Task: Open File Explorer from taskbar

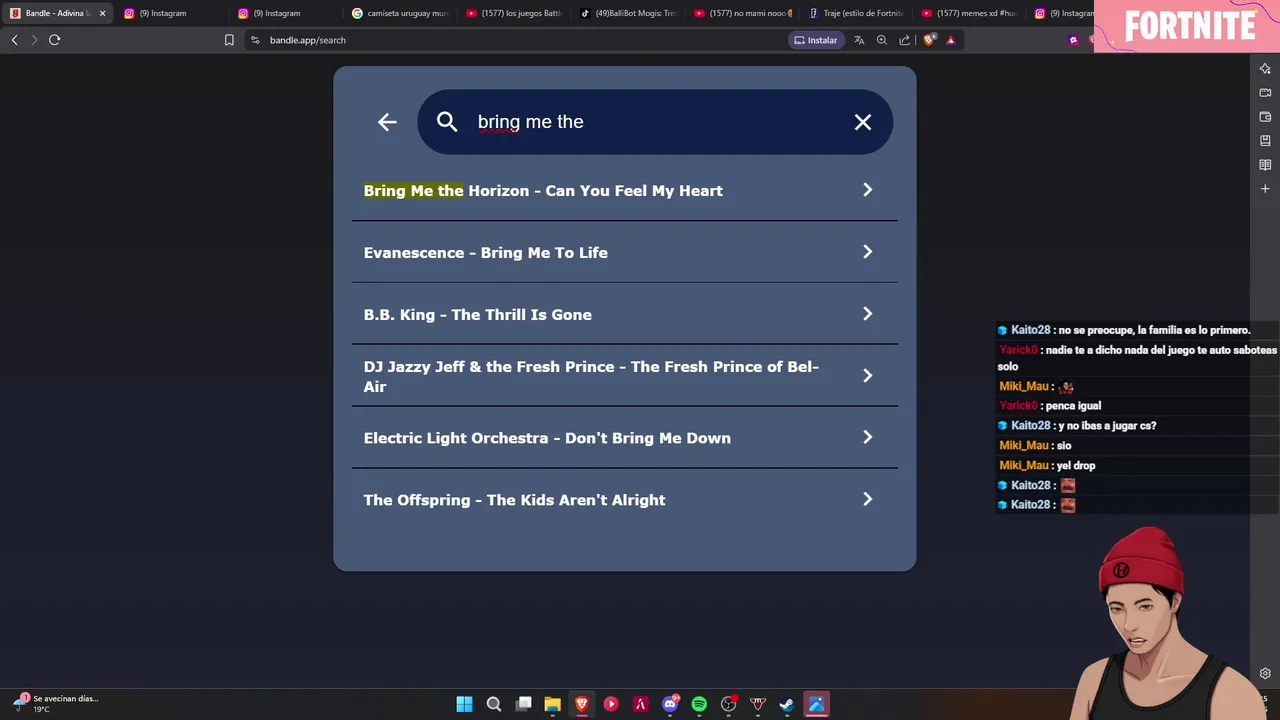Action: tap(552, 704)
